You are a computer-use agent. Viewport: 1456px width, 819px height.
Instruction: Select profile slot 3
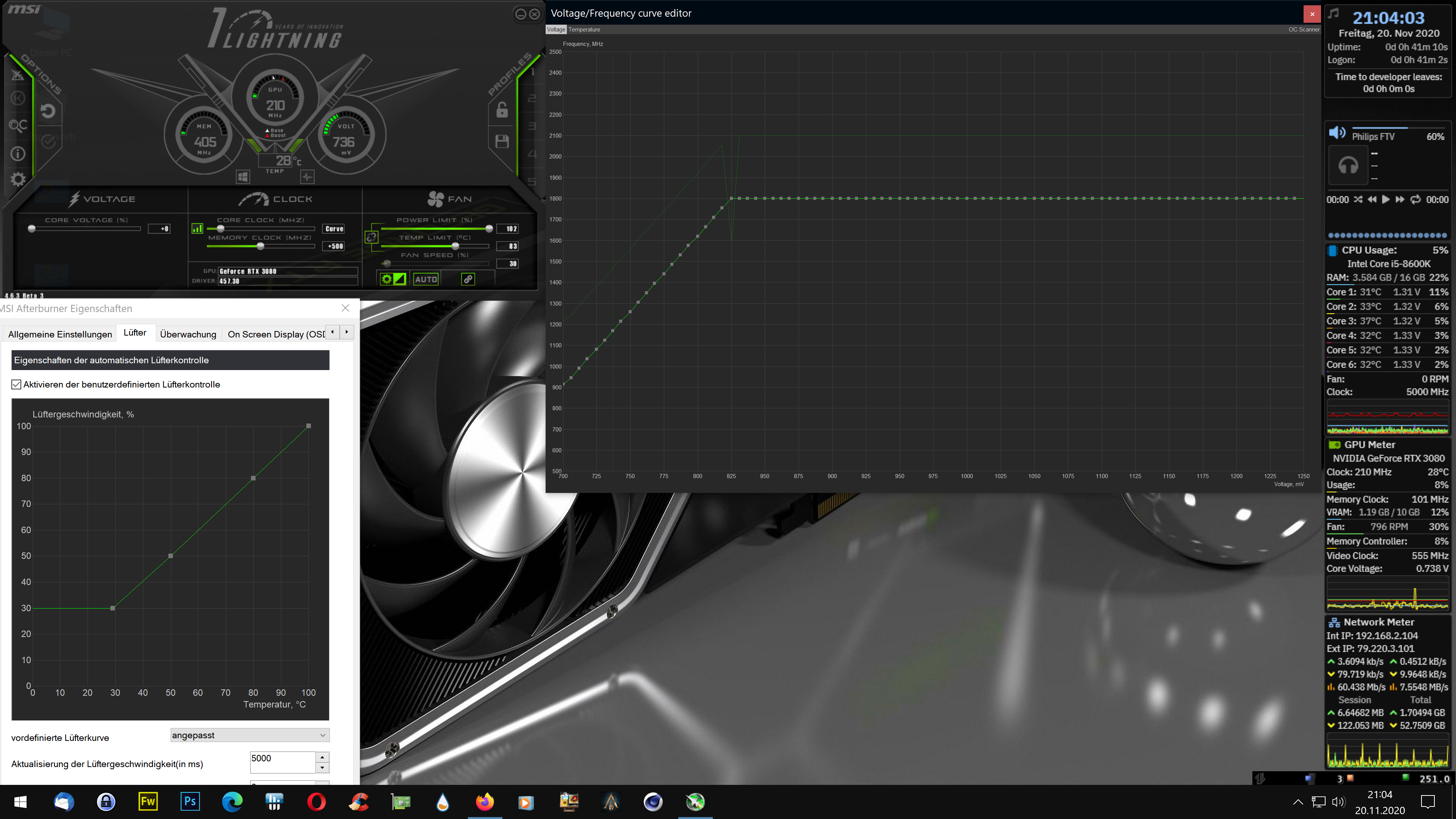532,126
